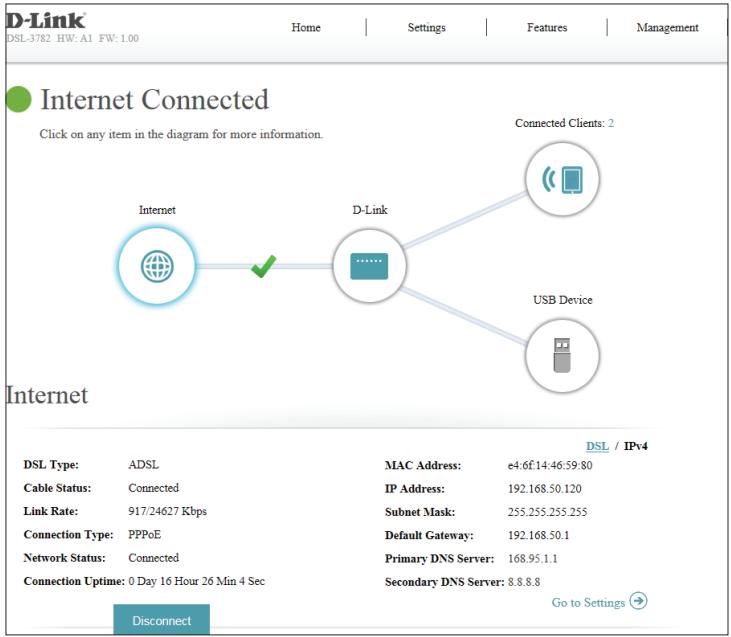Screen dimensions: 731x637
Task: Open the Features menu
Action: click(547, 28)
